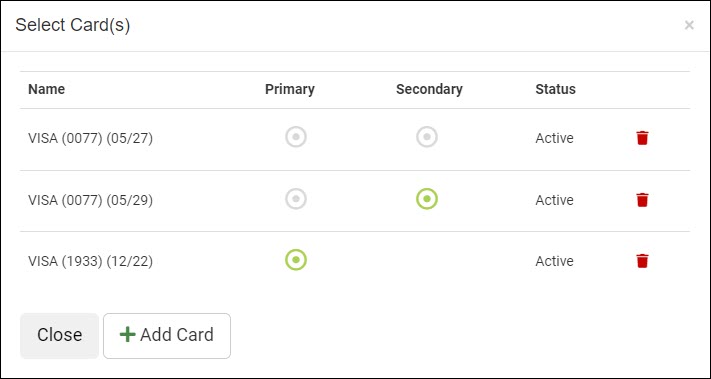Click selected Secondary radio for VISA (0077) (05/29)
Viewport: 711px width, 379px height.
pos(427,199)
